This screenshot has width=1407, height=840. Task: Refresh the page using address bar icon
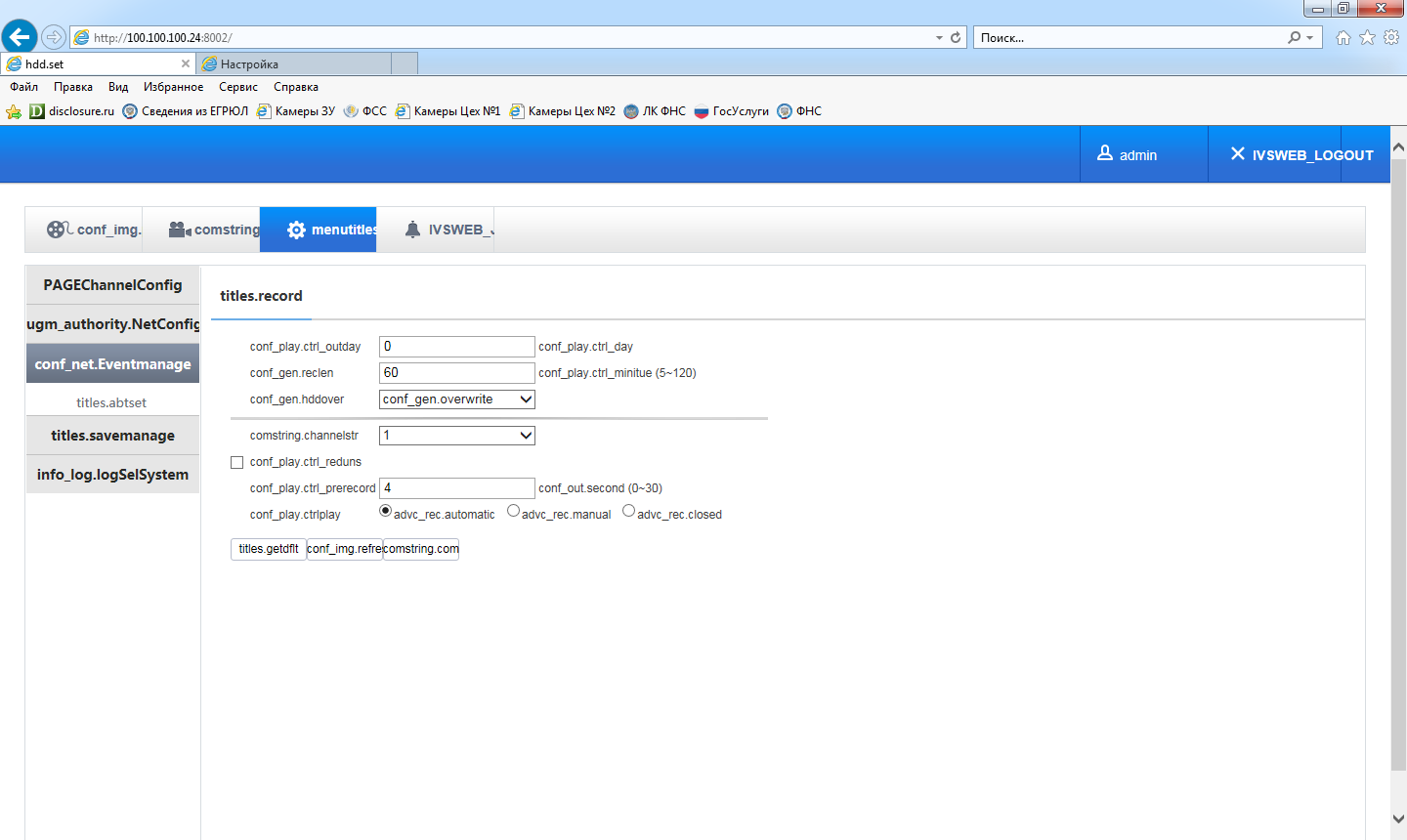click(x=956, y=37)
